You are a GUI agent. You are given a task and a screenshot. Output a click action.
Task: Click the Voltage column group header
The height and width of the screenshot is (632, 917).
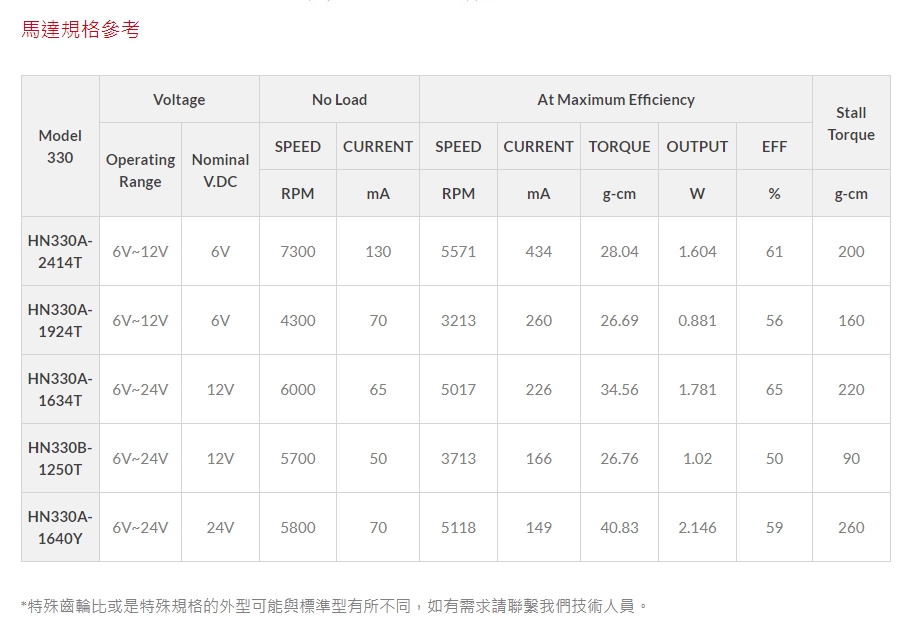tap(179, 100)
